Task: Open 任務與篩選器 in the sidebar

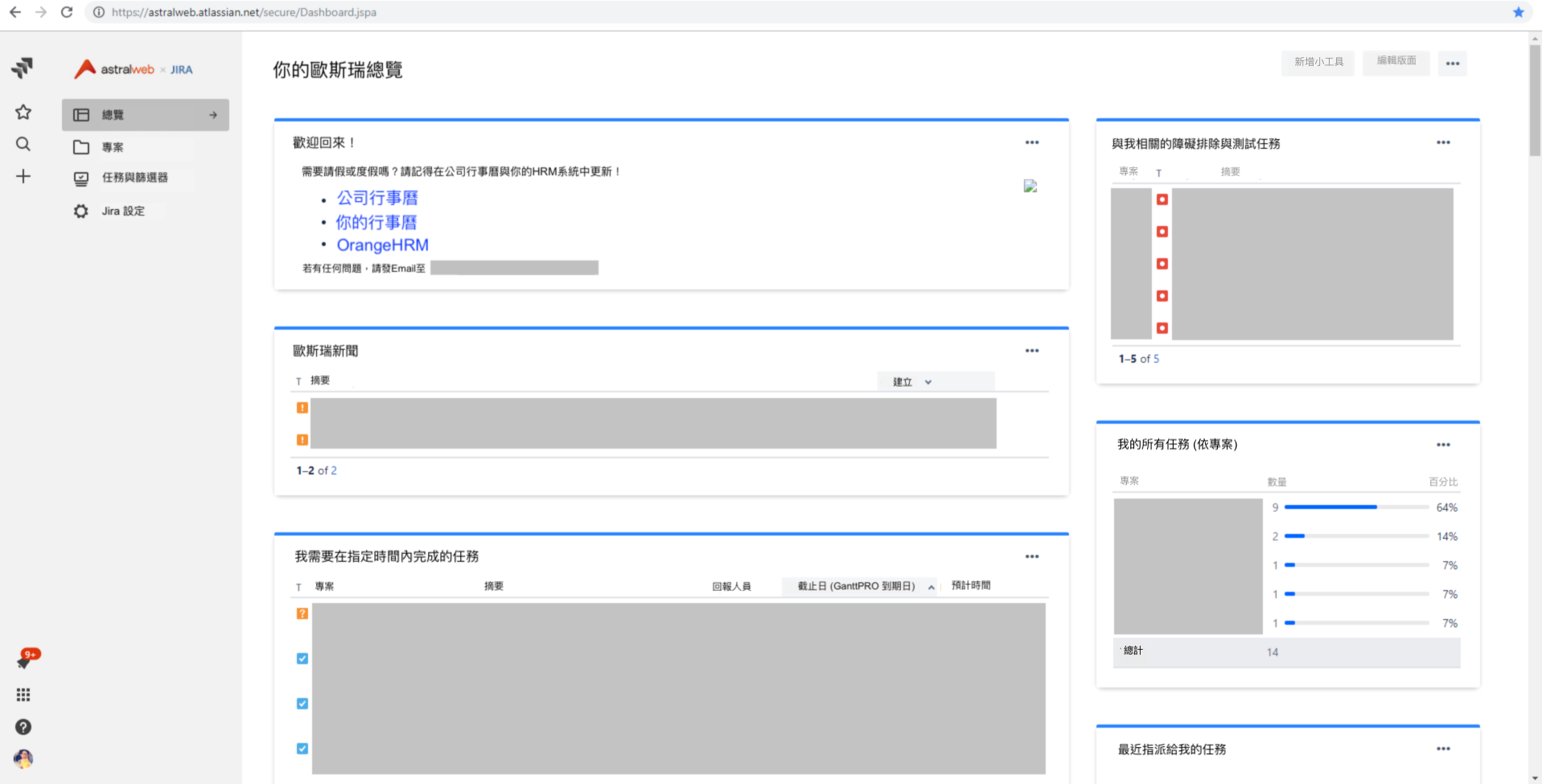Action: pyautogui.click(x=134, y=178)
